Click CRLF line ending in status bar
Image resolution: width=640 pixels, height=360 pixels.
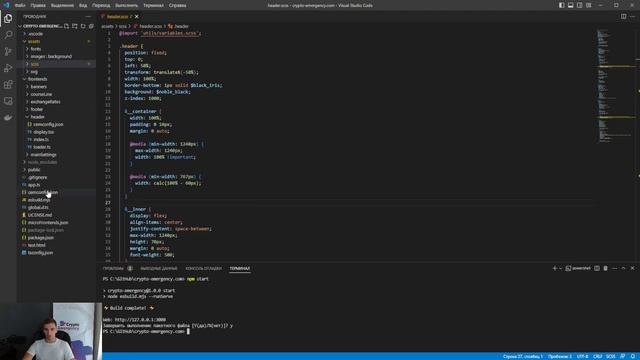click(598, 356)
